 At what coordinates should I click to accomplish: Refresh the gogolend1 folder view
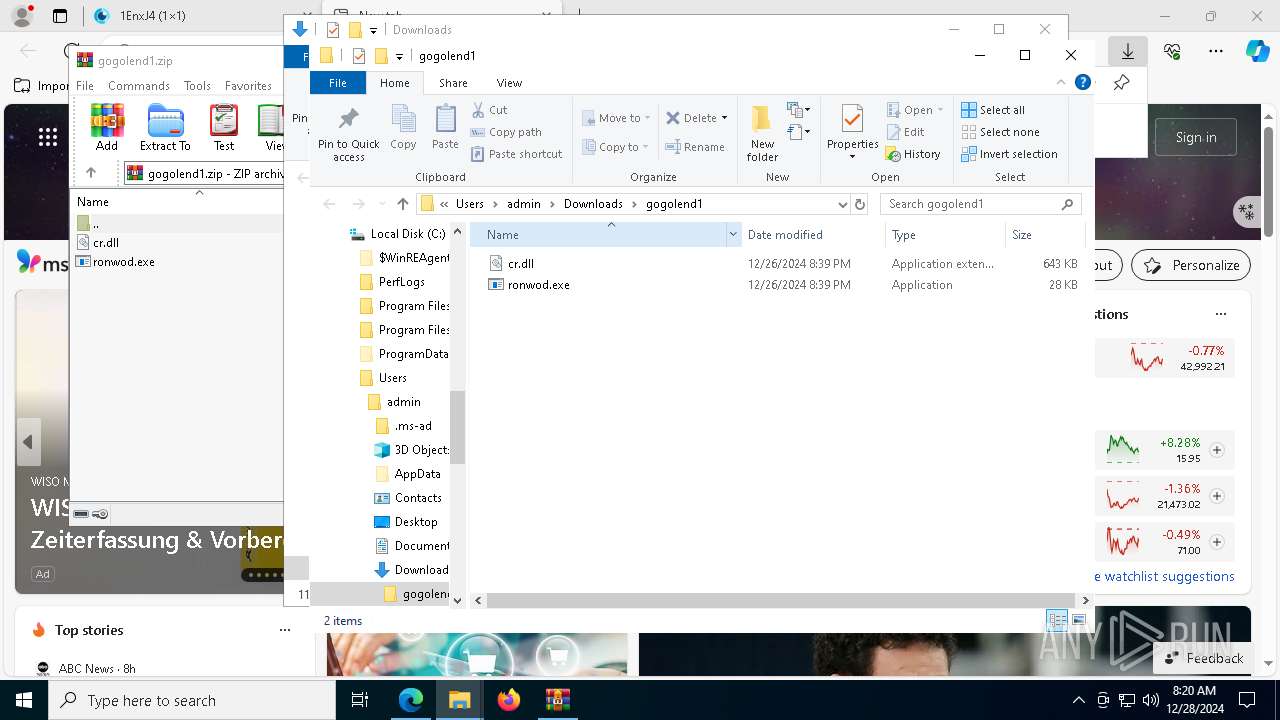tap(860, 204)
